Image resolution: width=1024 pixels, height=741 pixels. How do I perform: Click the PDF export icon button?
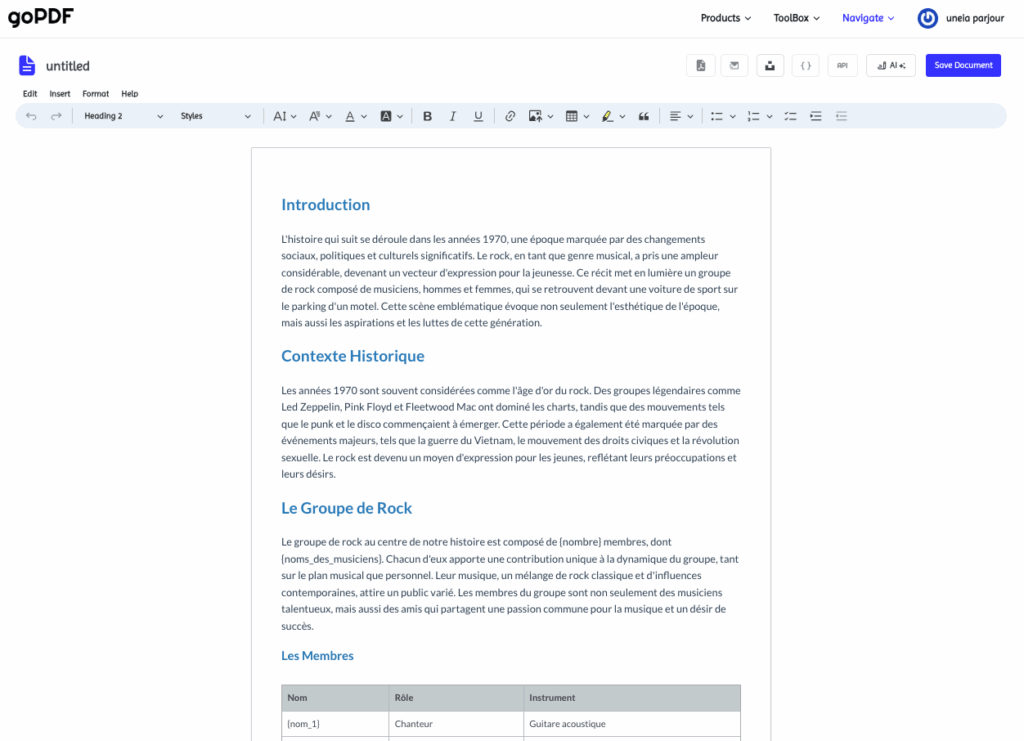click(x=701, y=65)
